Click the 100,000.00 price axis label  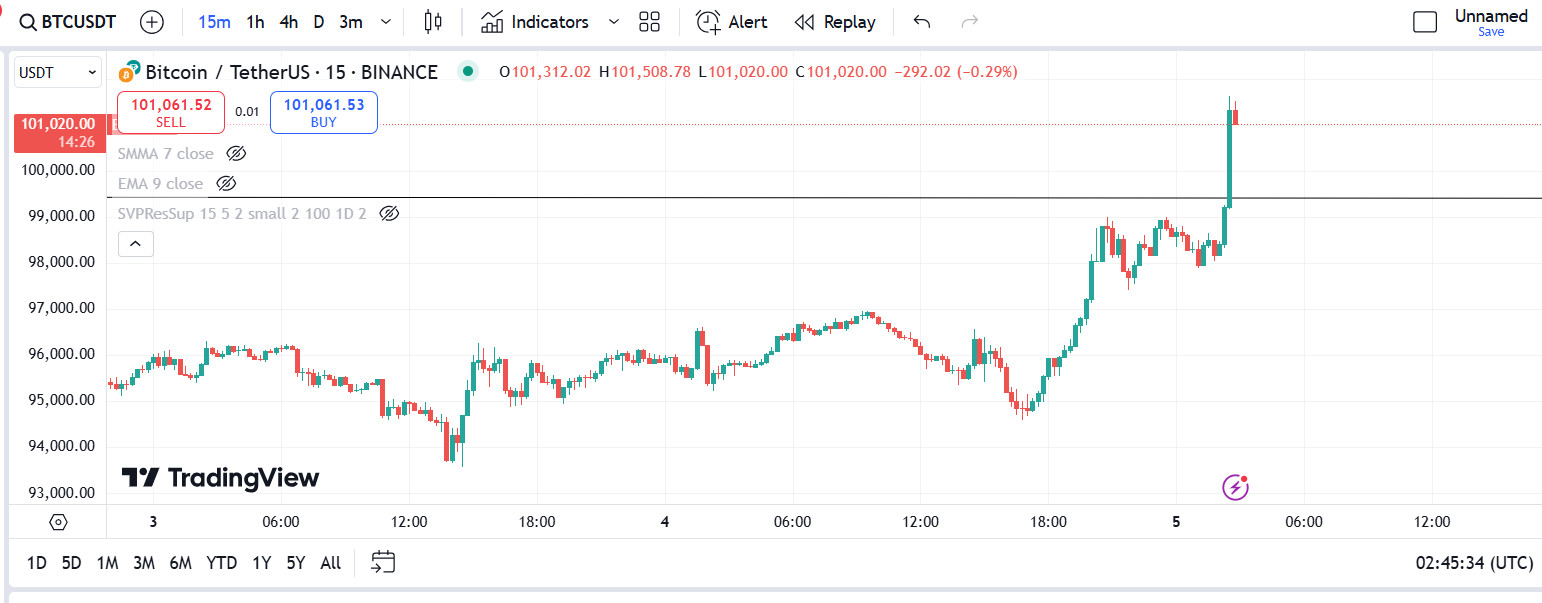pos(58,170)
